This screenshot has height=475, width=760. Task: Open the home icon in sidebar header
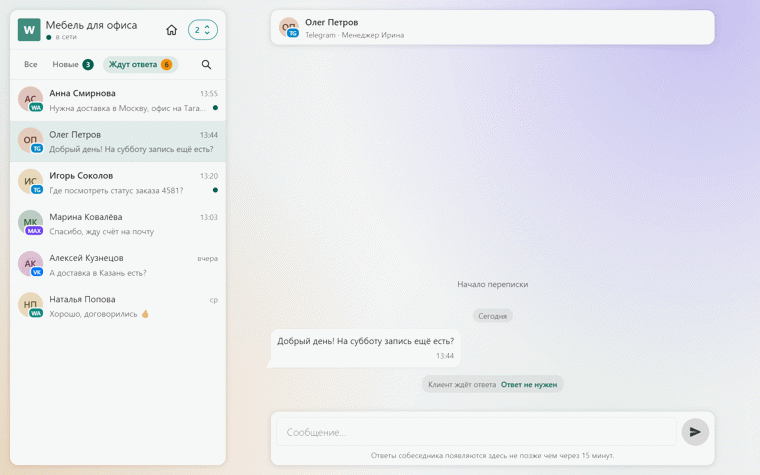172,30
